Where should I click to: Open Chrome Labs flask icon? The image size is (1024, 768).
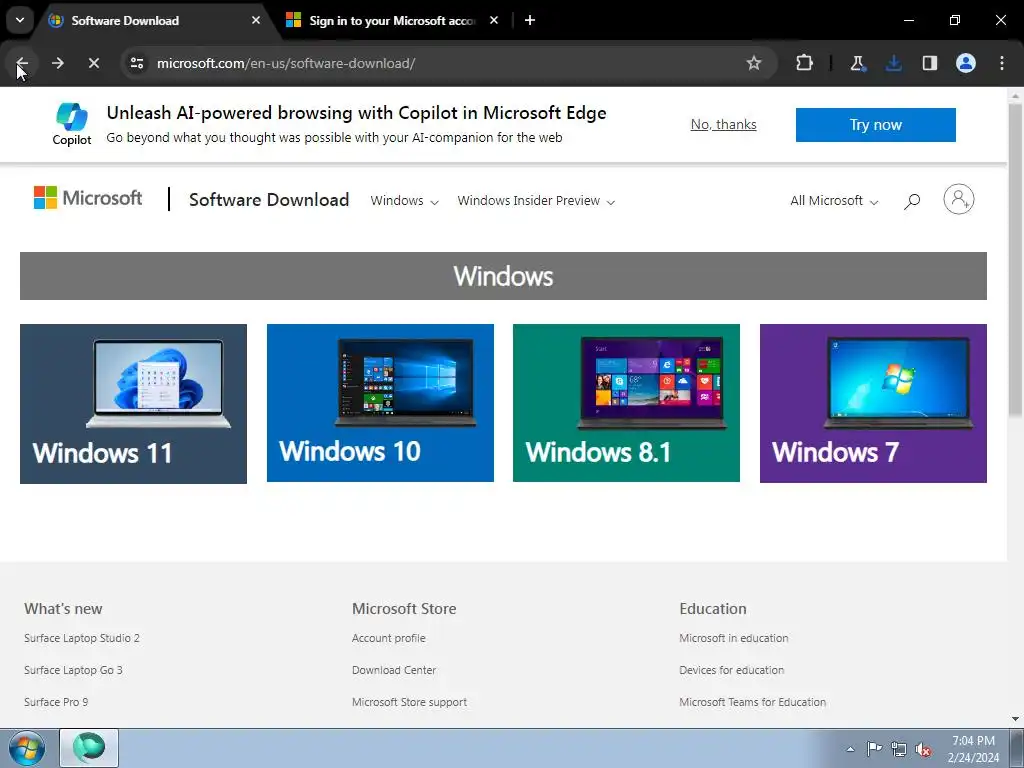coord(857,63)
